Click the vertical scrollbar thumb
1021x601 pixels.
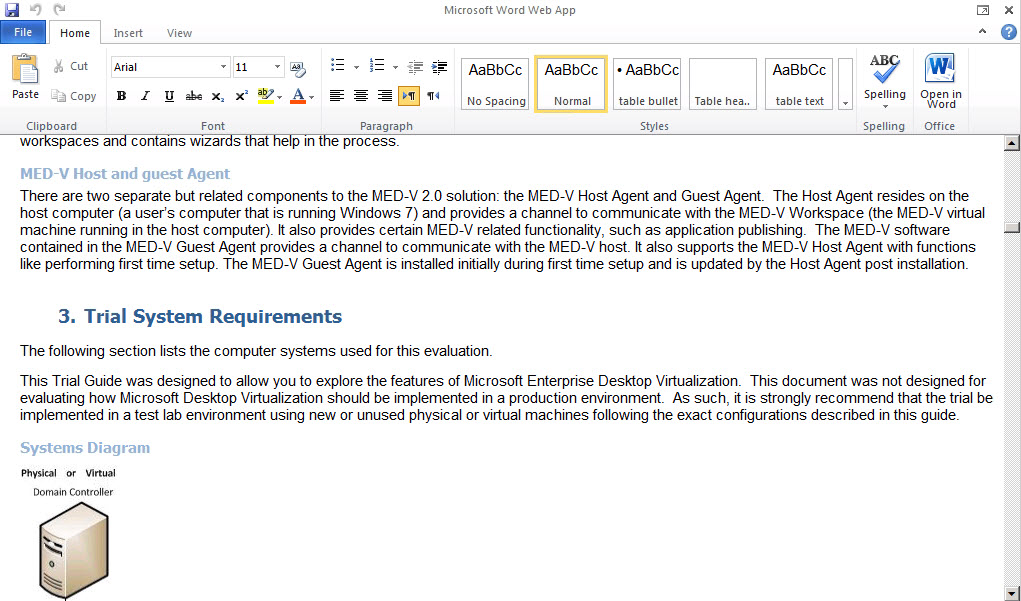pyautogui.click(x=1011, y=228)
